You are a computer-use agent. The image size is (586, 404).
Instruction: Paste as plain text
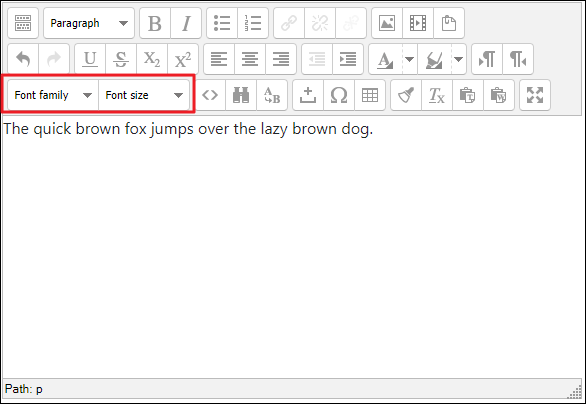coord(468,95)
